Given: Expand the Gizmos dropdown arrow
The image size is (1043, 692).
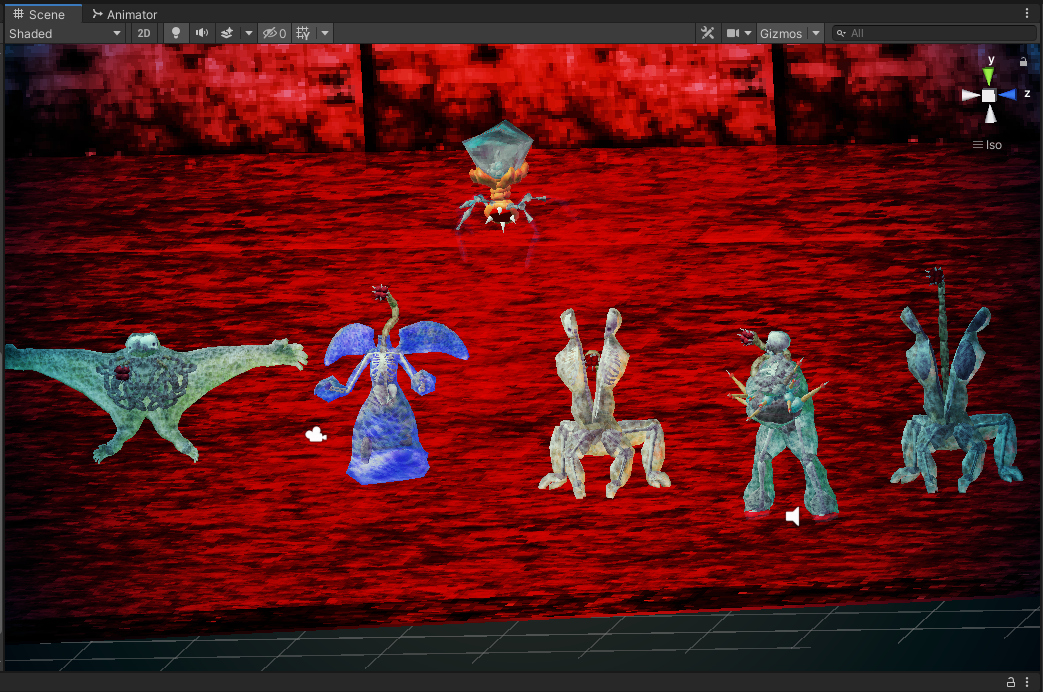Looking at the screenshot, I should pos(816,33).
